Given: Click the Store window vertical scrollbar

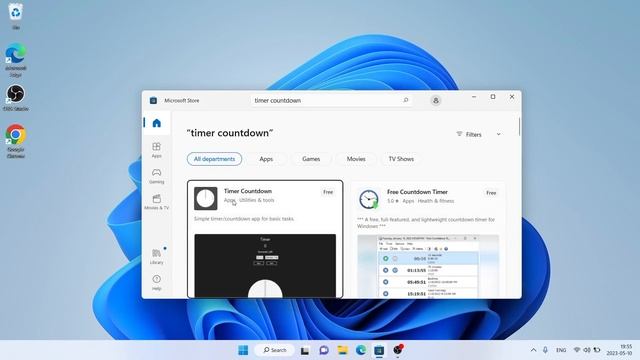Looking at the screenshot, I should [519, 127].
